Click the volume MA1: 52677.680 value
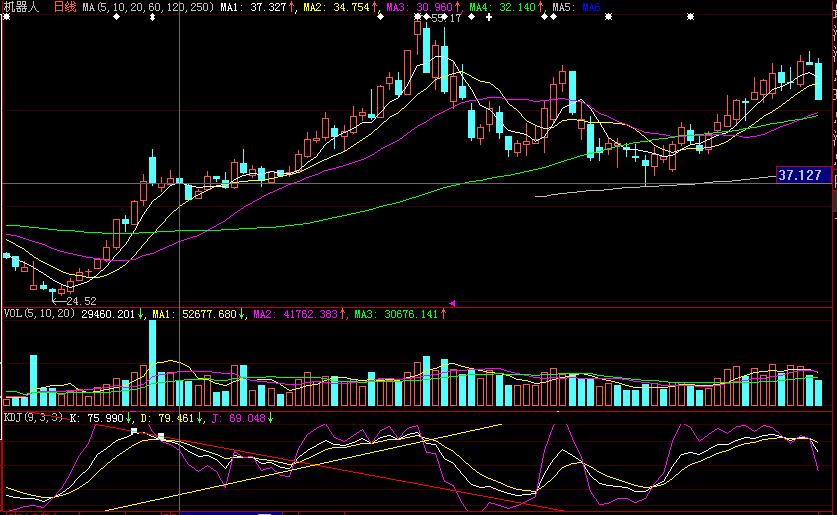Screen dimensions: 837x515 194,314
